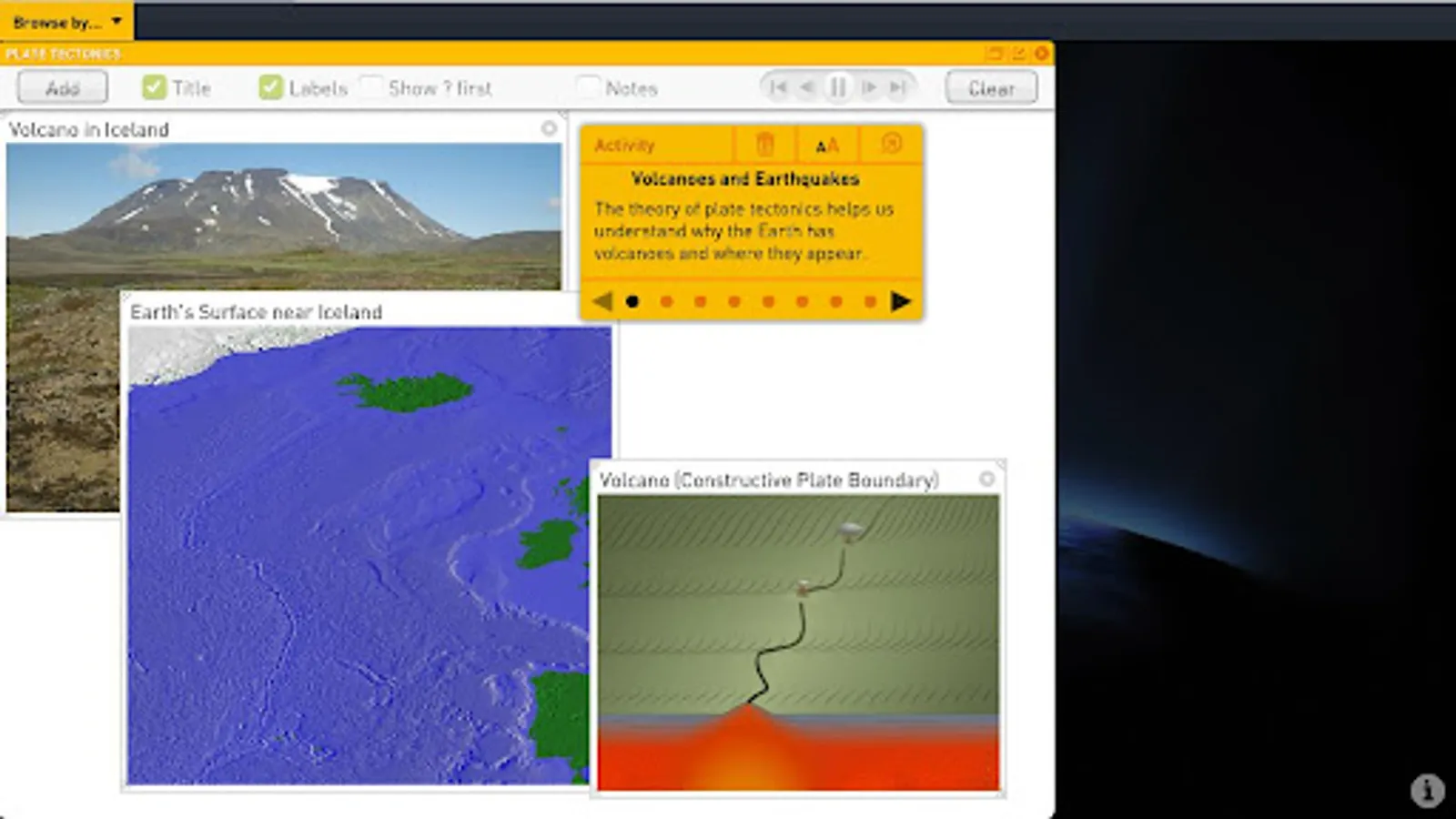Screen dimensions: 1456x819
Task: Enable the Show ? first checkbox
Action: pyautogui.click(x=370, y=87)
